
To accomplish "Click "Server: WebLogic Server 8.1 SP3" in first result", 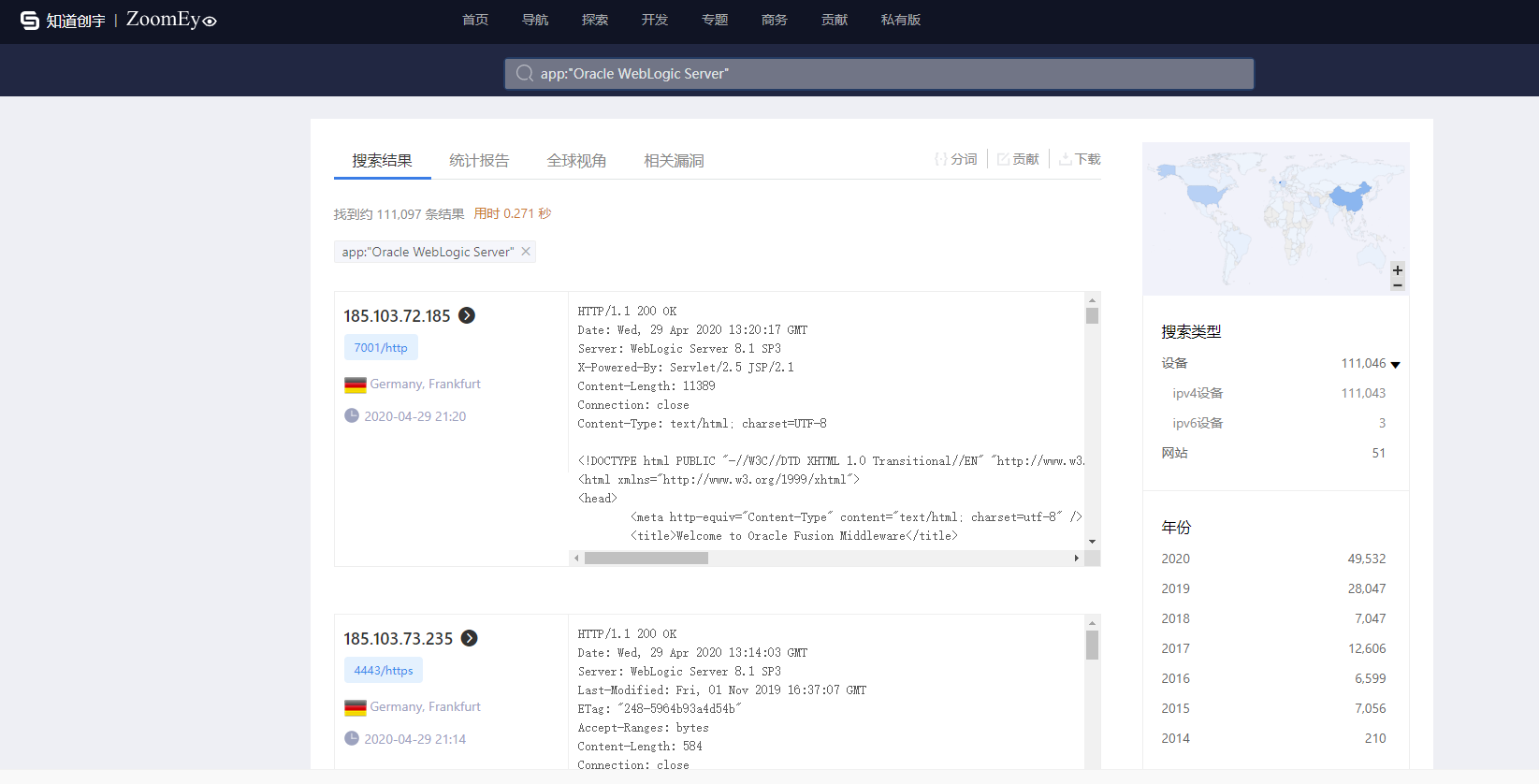I will point(679,349).
